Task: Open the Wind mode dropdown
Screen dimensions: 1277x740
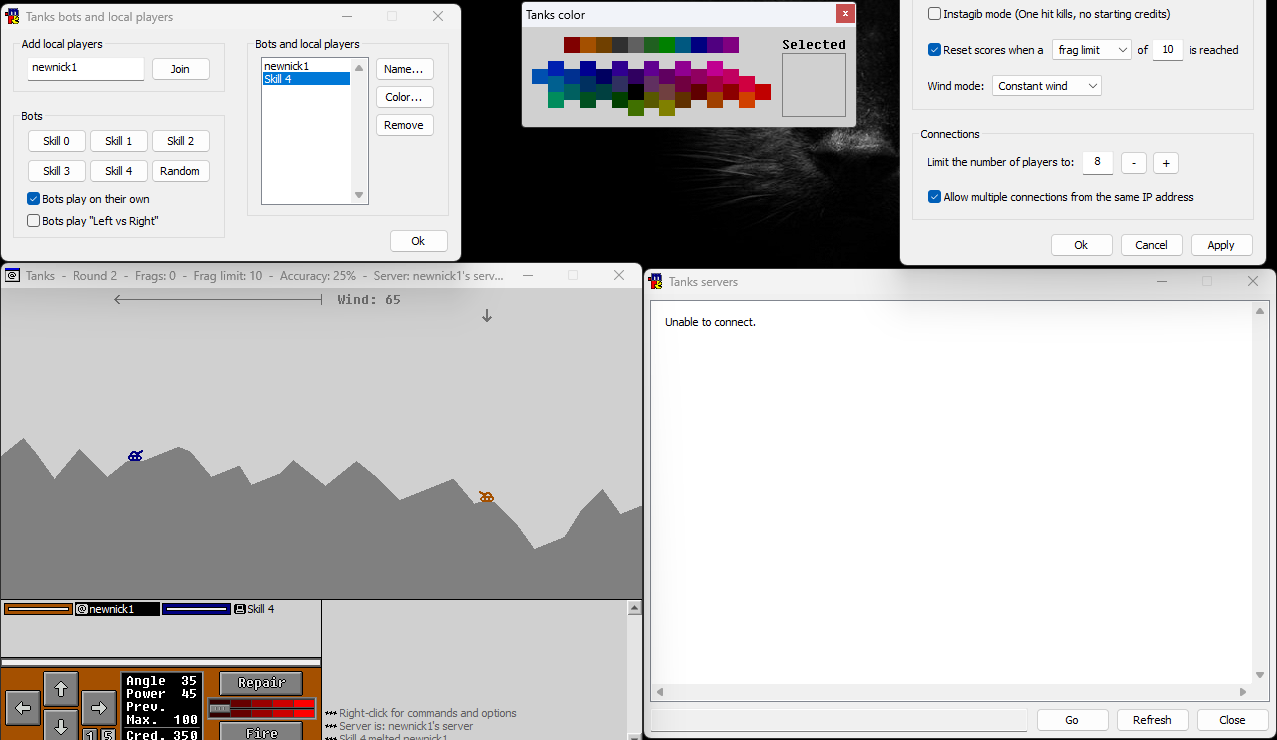Action: point(1047,86)
